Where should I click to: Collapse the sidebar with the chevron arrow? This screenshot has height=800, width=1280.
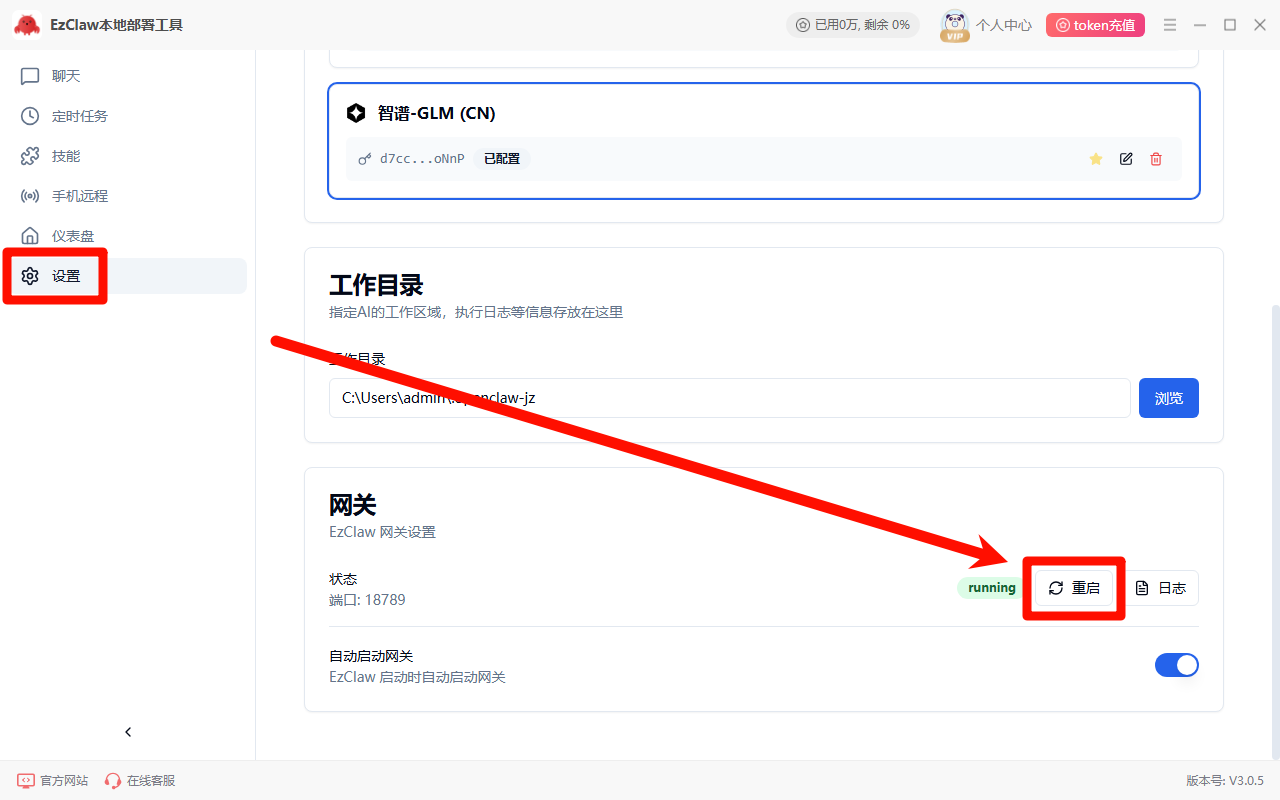tap(128, 732)
